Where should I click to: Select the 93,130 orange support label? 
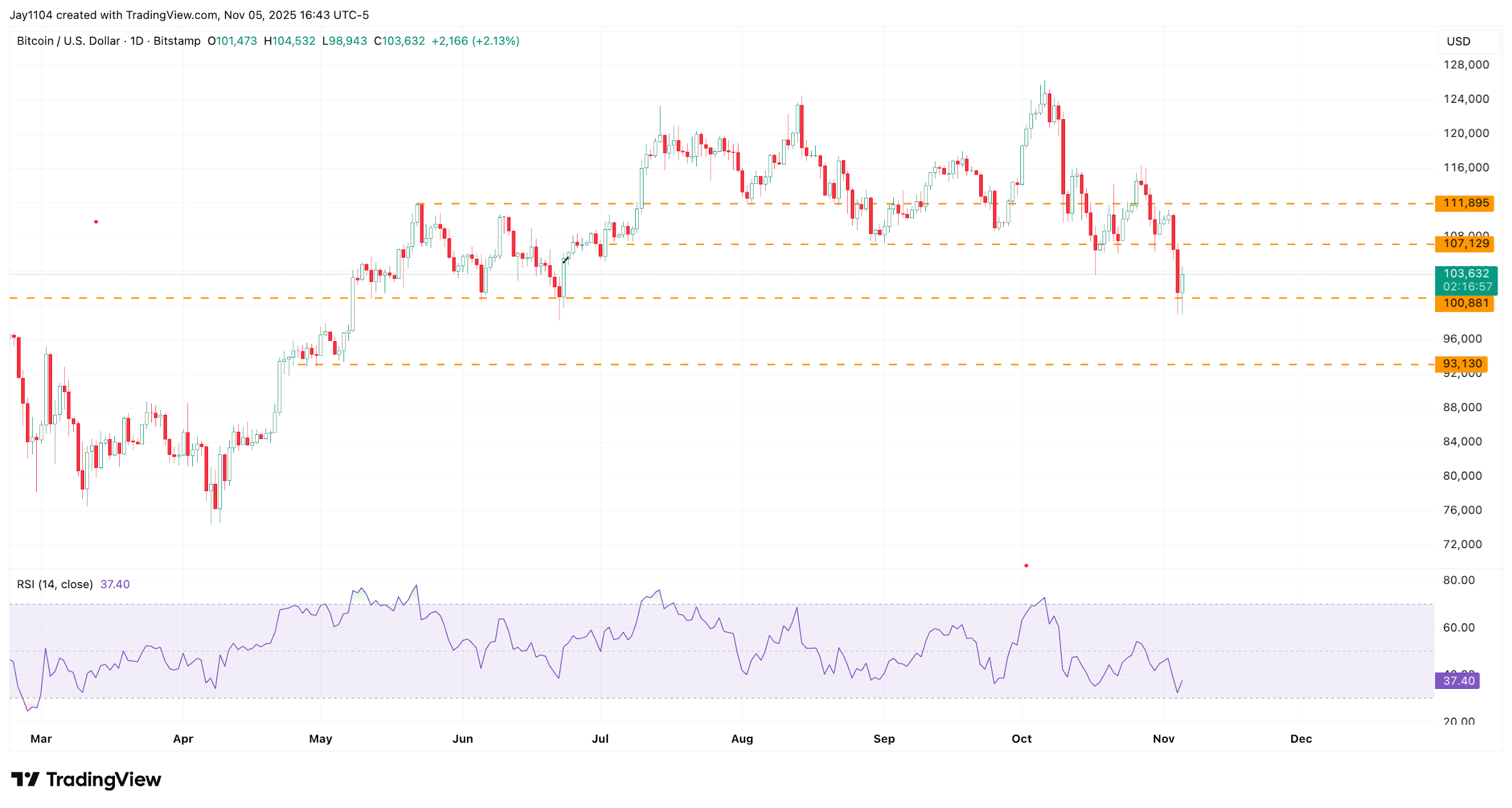pyautogui.click(x=1461, y=364)
